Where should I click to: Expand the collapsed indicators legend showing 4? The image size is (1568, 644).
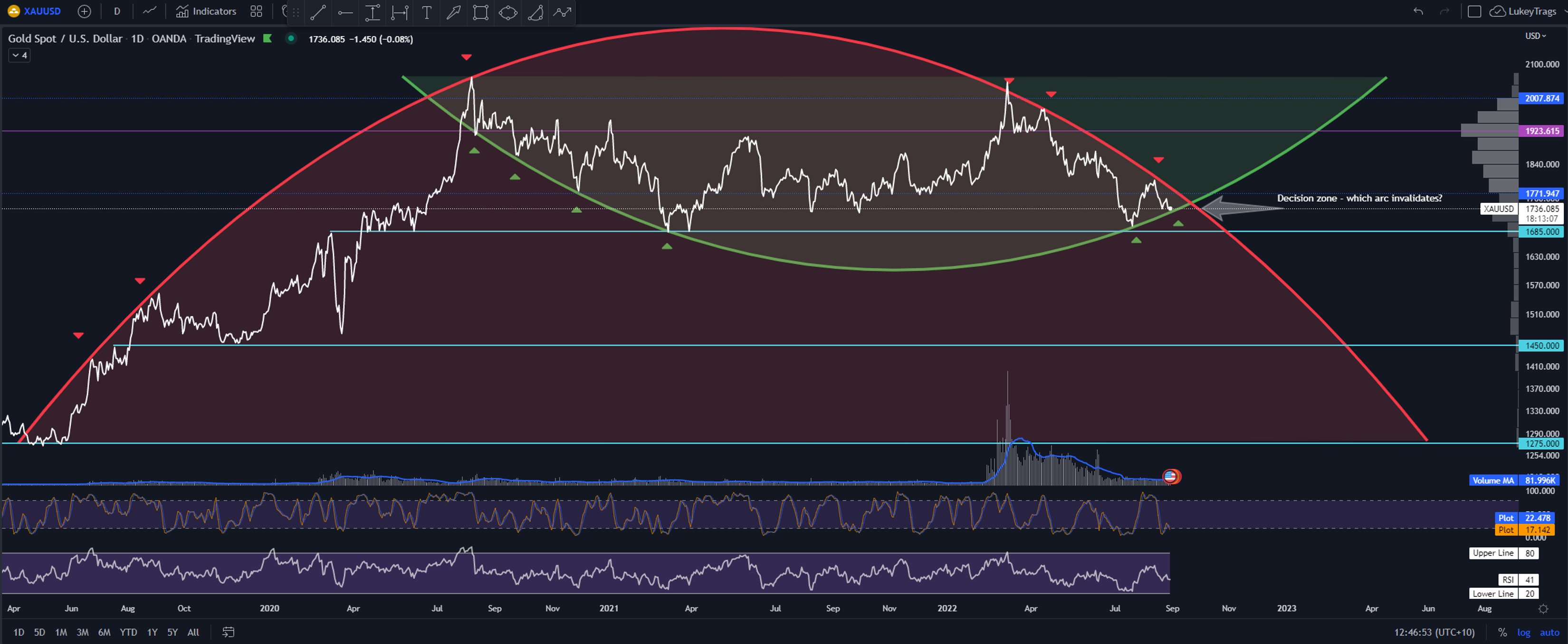(x=19, y=56)
